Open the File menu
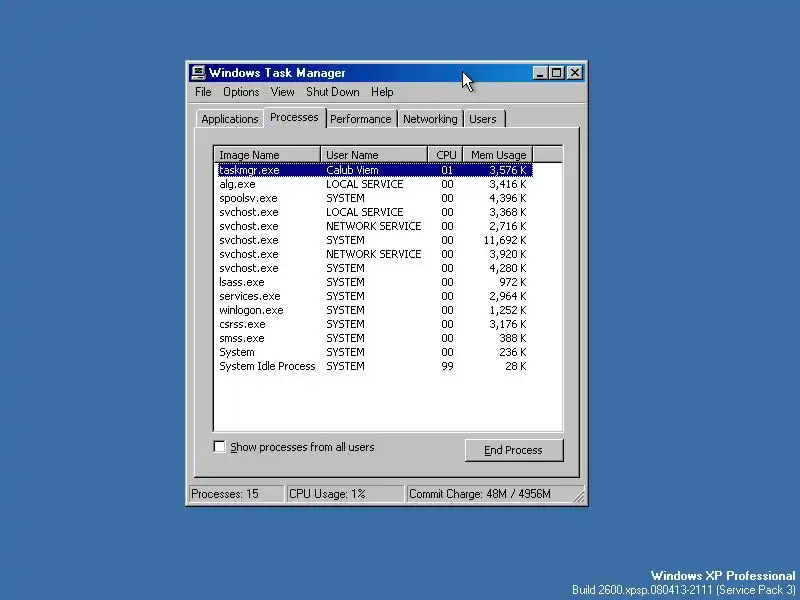The image size is (800, 600). coord(203,92)
